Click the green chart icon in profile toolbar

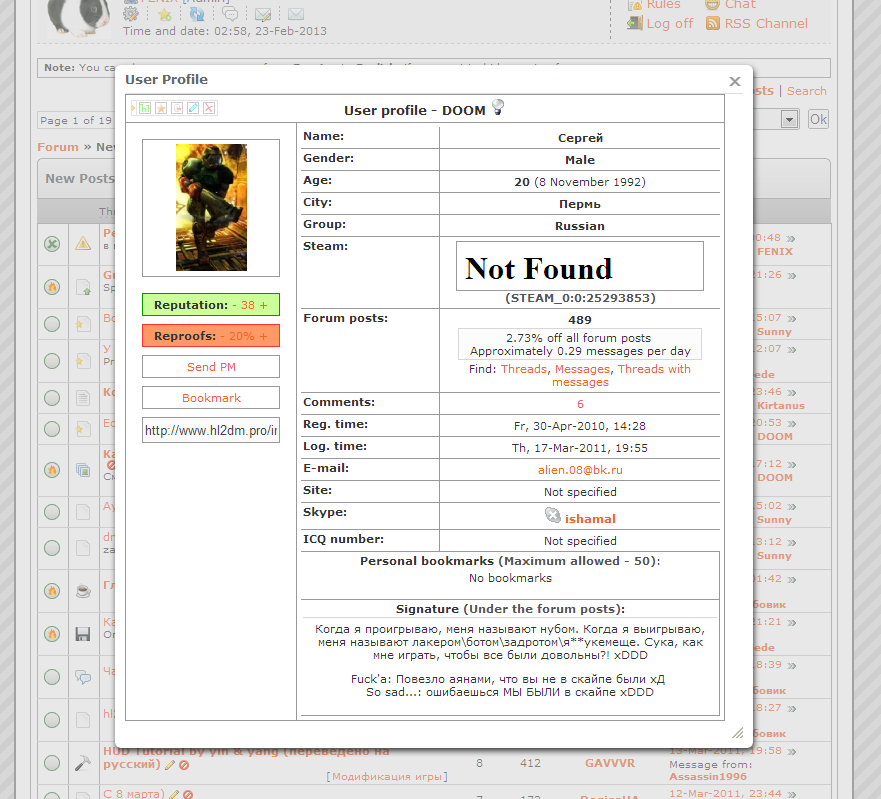[145, 108]
